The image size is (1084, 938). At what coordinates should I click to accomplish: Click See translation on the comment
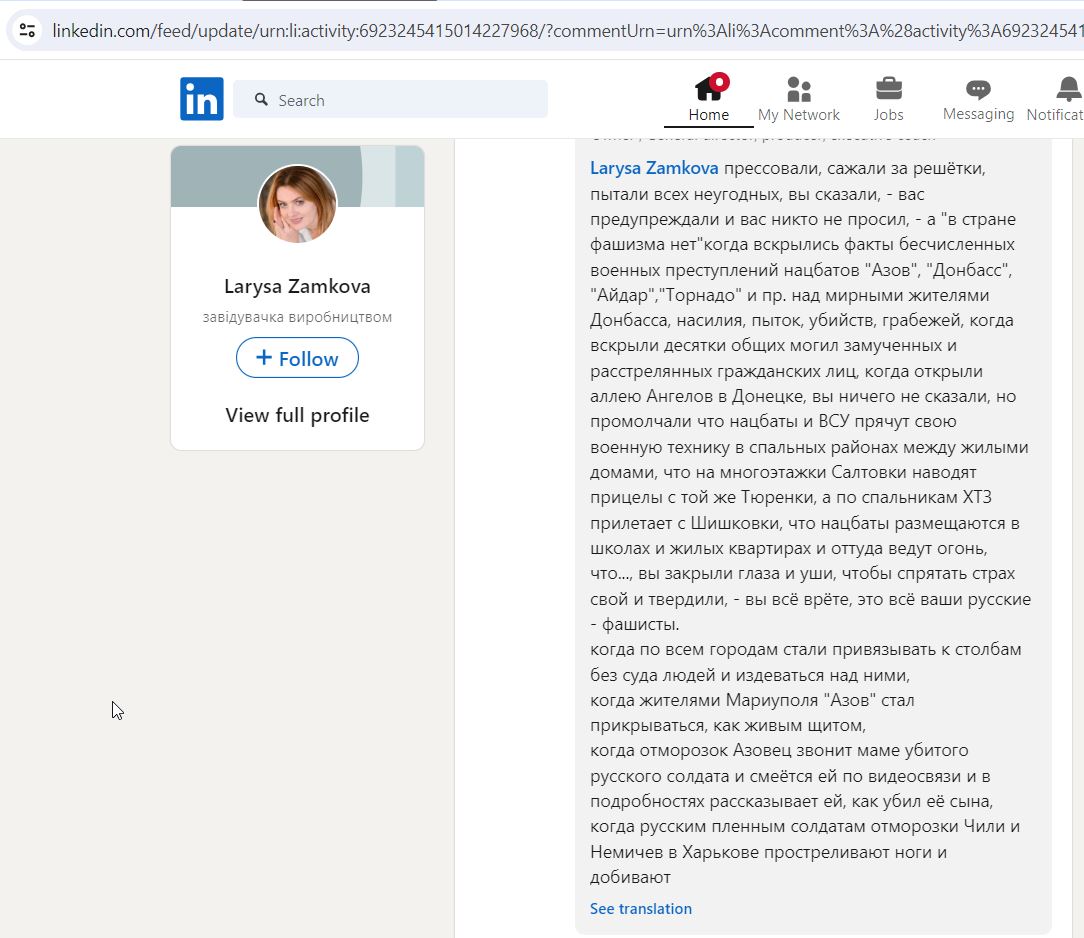(x=641, y=908)
